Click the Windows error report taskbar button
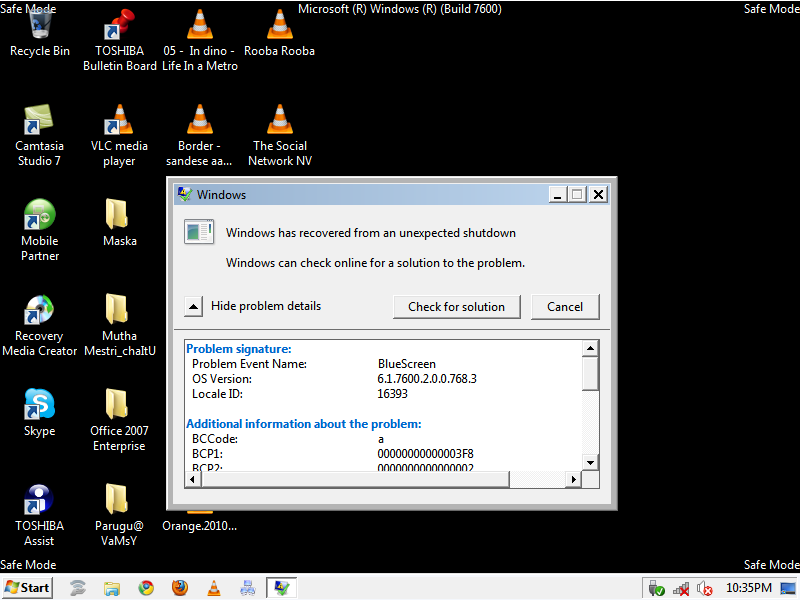The height and width of the screenshot is (600, 800). point(281,588)
